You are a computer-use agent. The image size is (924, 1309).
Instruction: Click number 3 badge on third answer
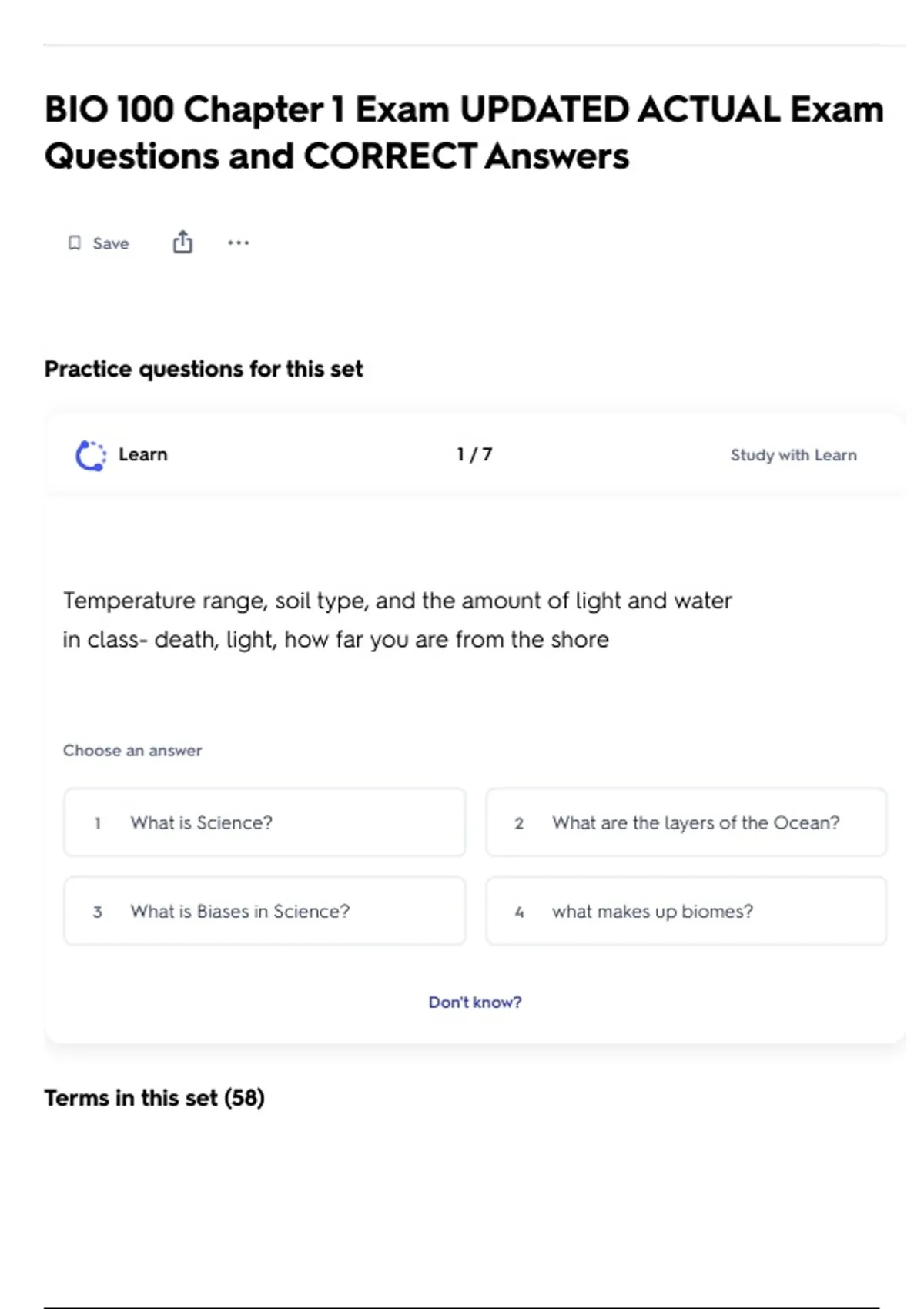pos(98,912)
